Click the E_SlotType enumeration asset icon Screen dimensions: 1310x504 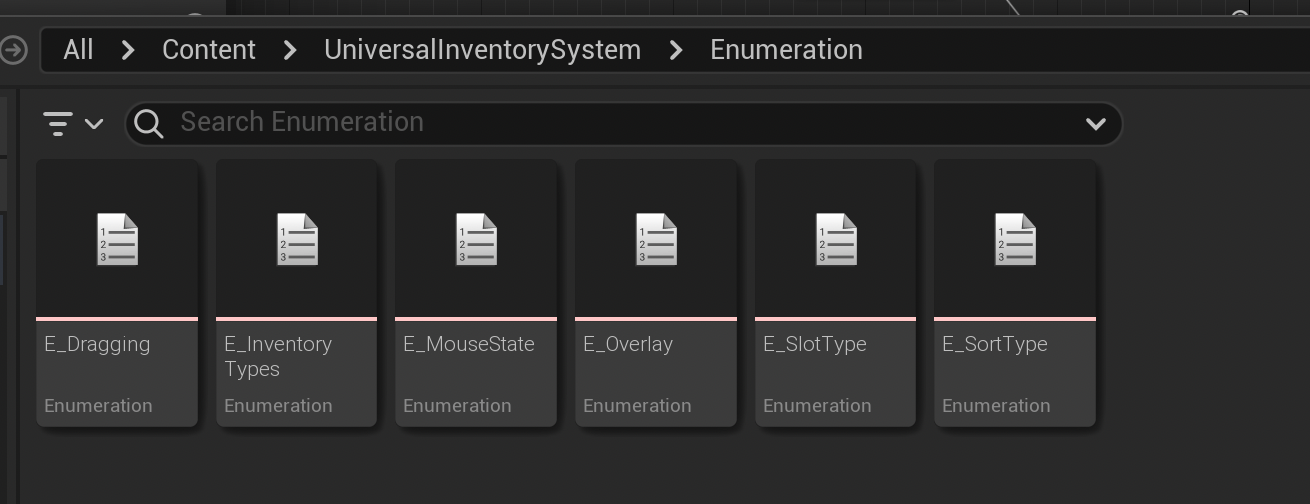(836, 240)
